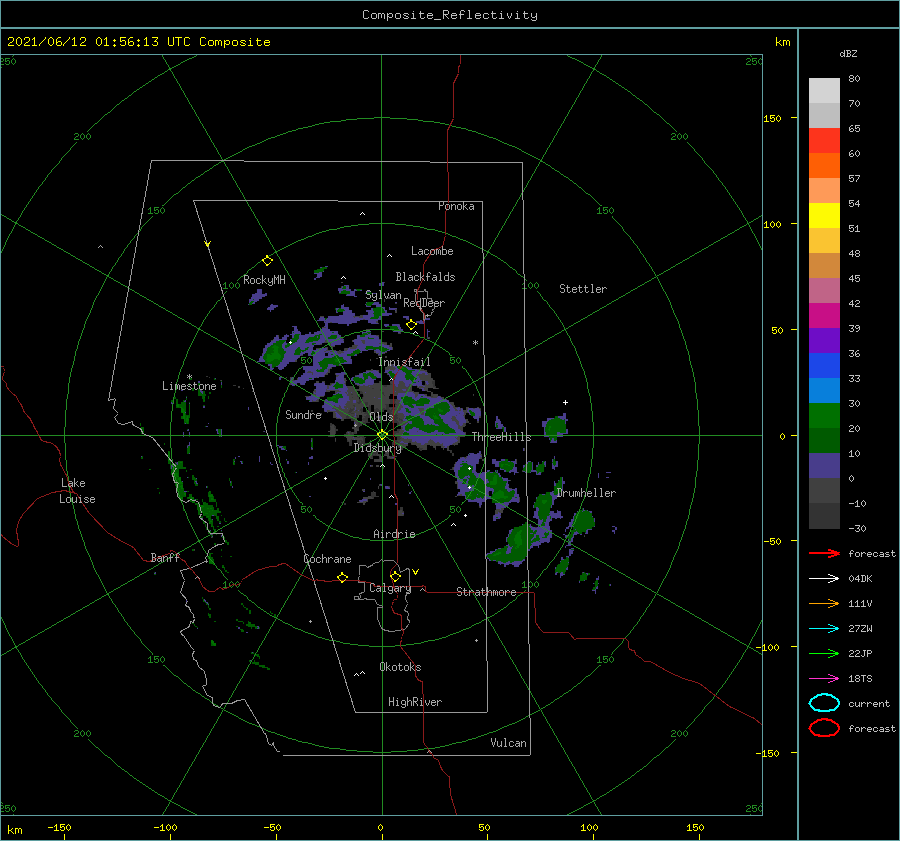
Task: Click the Lacombe city label
Action: (432, 251)
